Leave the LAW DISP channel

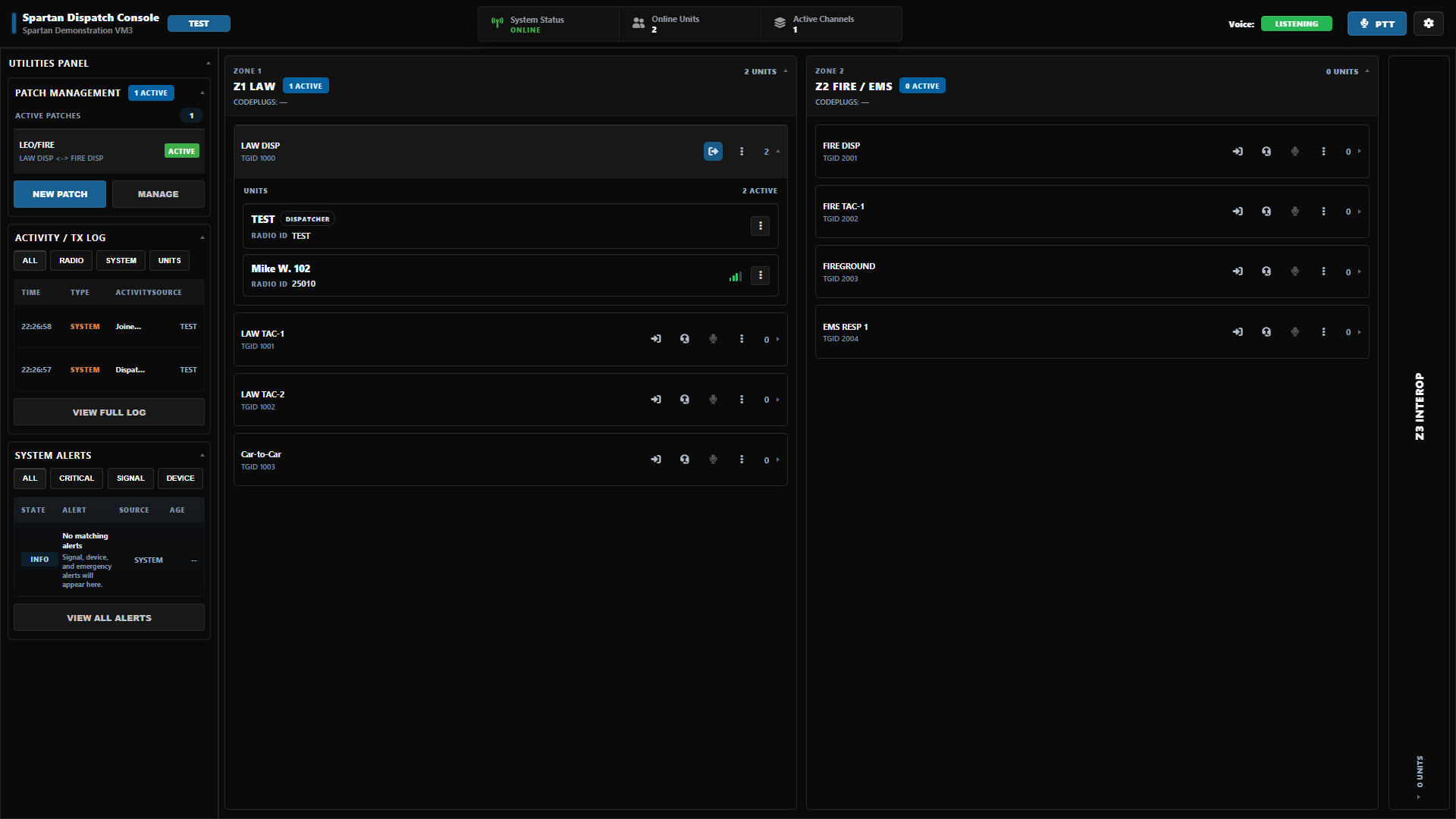pyautogui.click(x=713, y=152)
